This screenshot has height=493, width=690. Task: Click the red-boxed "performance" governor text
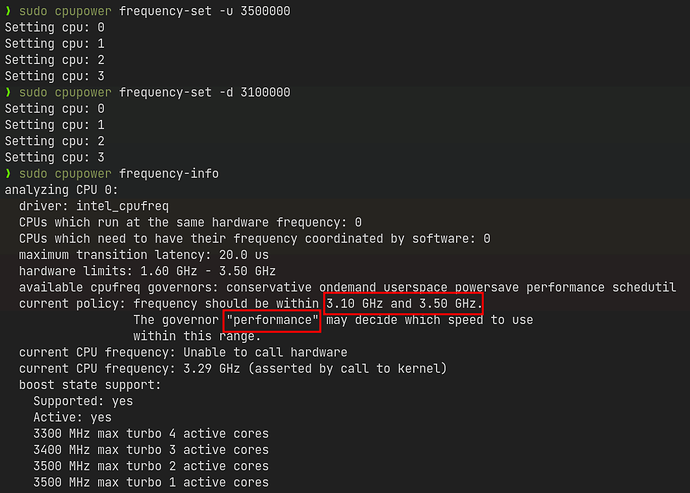click(272, 320)
